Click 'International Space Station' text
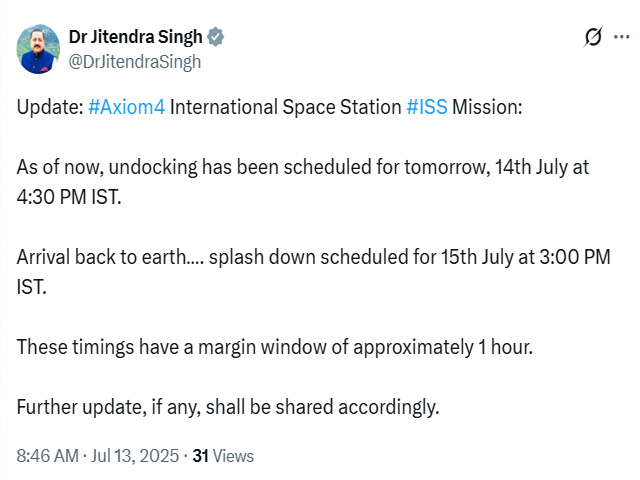The image size is (640, 480). point(286,107)
